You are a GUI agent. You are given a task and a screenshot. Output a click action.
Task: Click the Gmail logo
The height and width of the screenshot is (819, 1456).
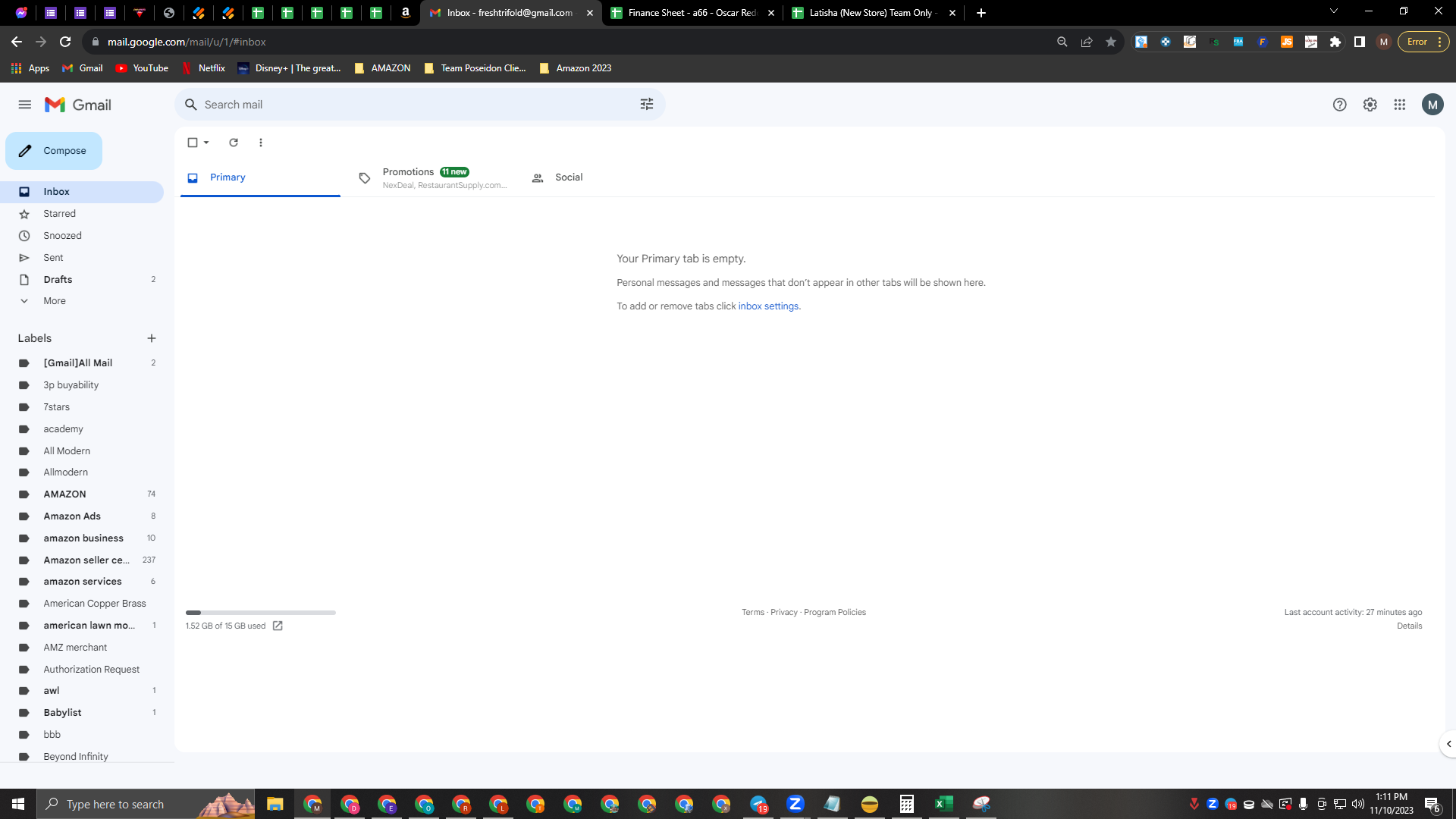pyautogui.click(x=78, y=105)
